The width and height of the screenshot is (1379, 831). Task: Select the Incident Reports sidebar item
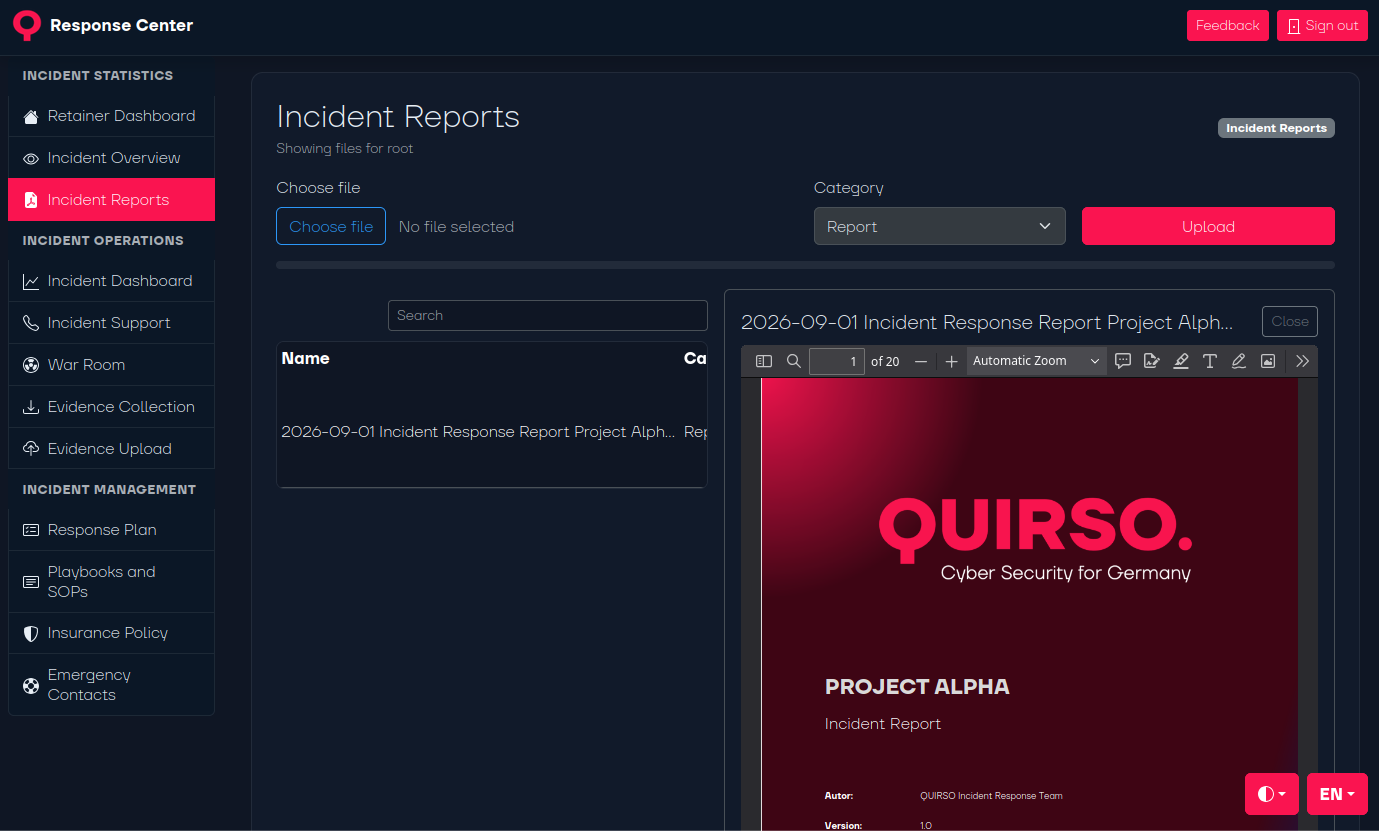coord(111,200)
